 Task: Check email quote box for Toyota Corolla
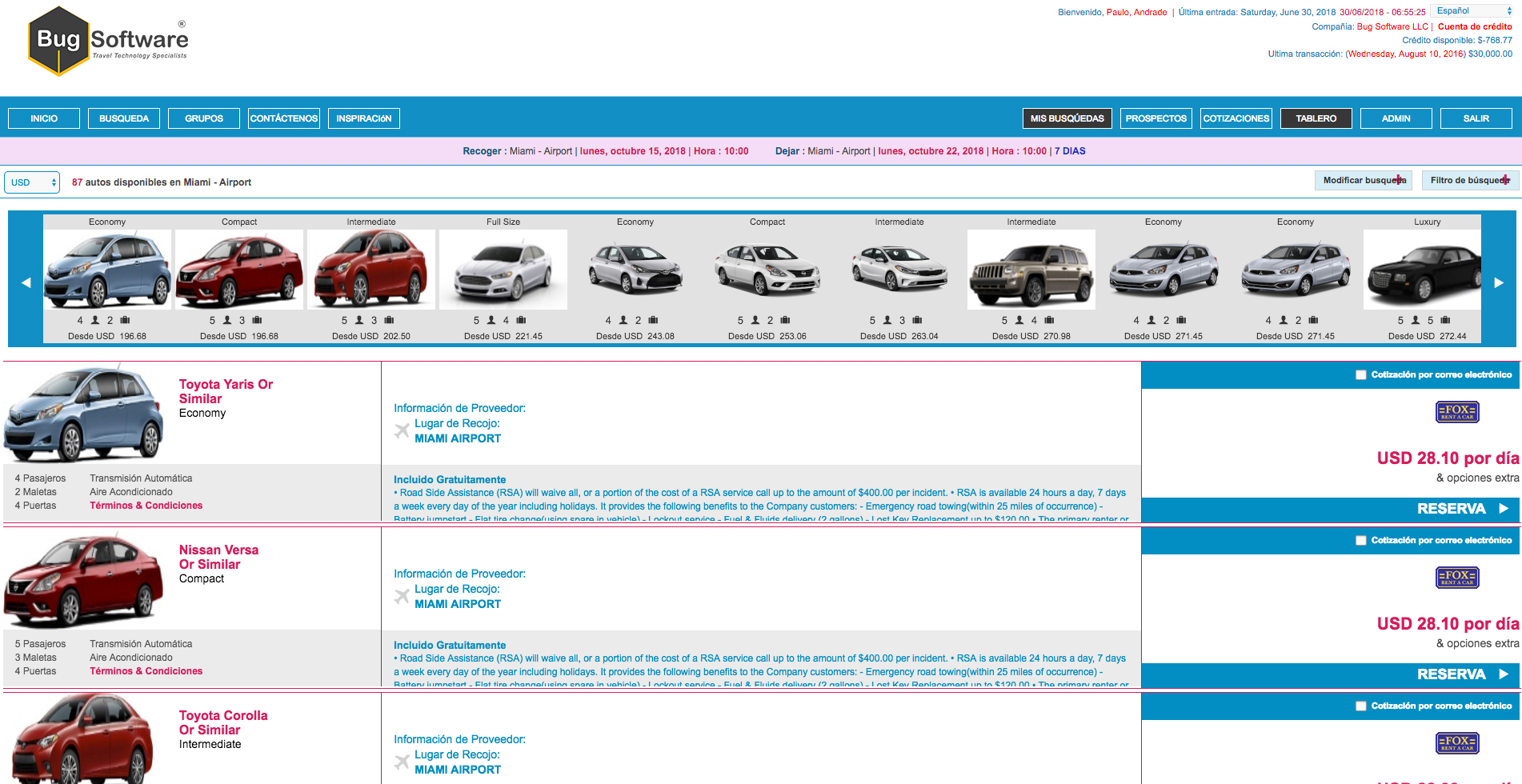(1360, 706)
